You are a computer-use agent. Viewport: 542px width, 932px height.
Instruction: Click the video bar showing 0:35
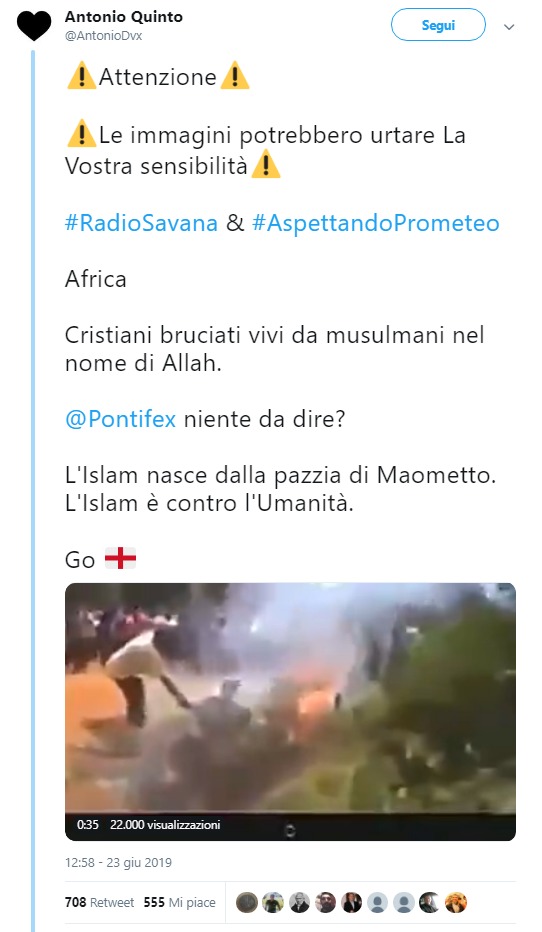pos(290,826)
